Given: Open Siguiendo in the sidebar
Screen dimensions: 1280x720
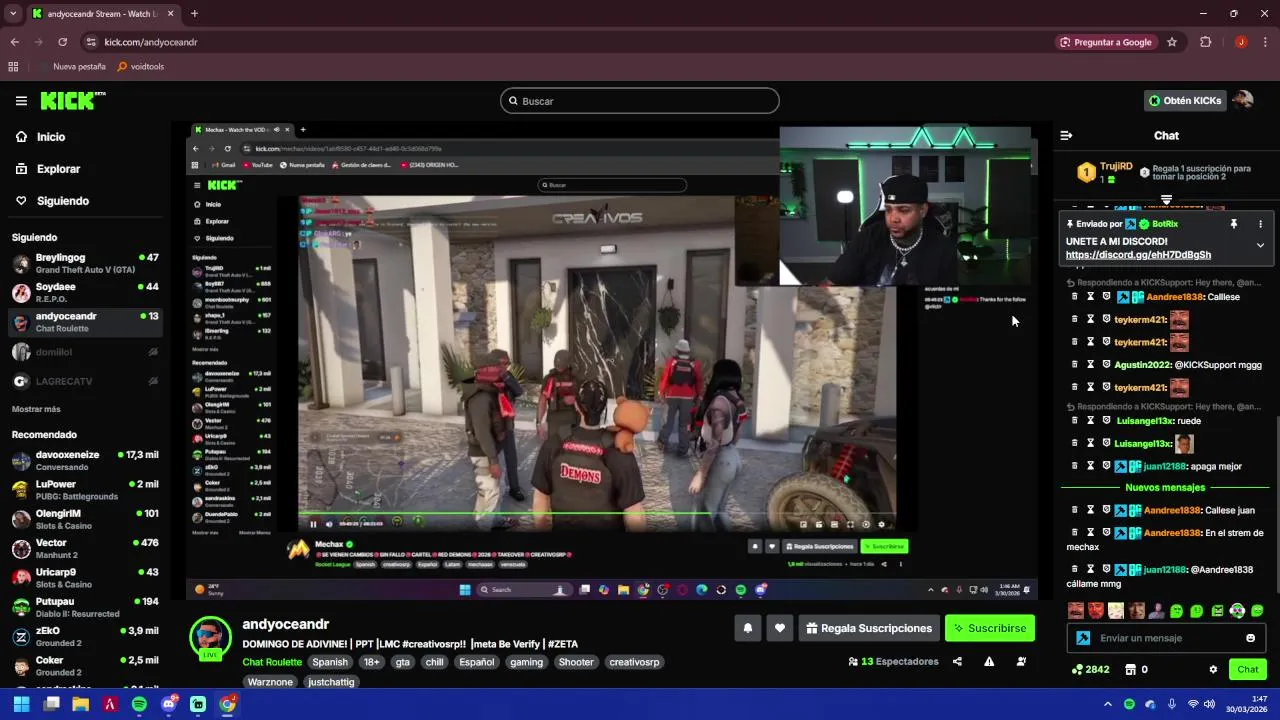Looking at the screenshot, I should [x=62, y=201].
